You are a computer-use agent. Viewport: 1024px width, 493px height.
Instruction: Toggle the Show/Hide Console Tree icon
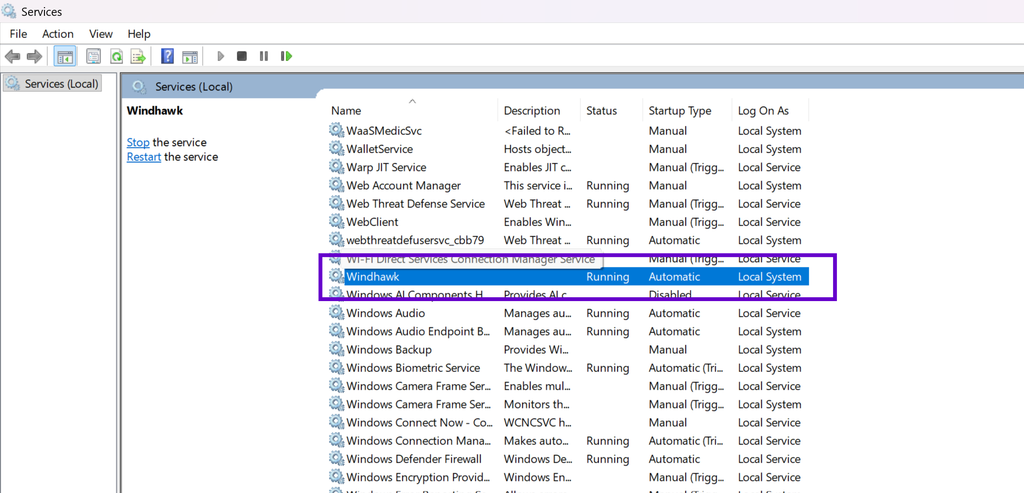coord(65,56)
